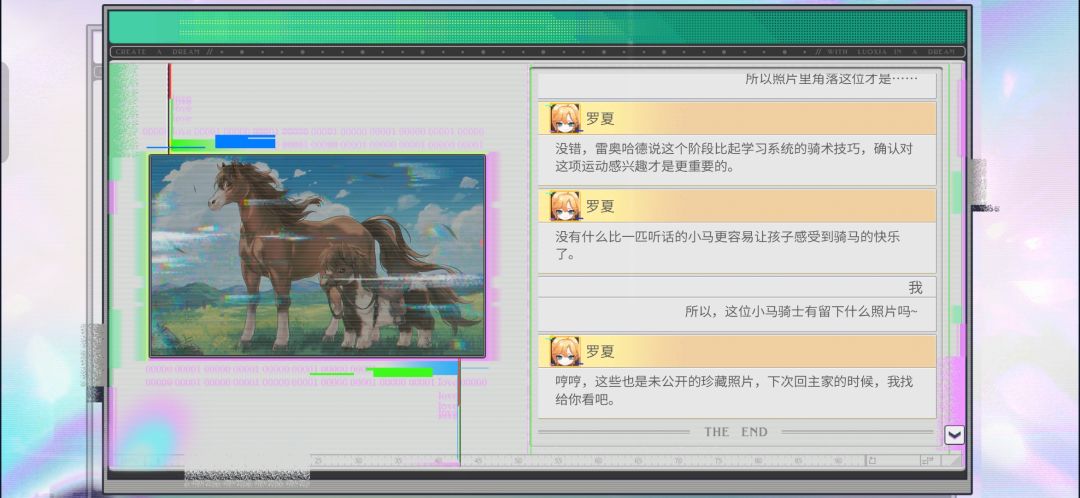Click the THE END divider text
Image resolution: width=1080 pixels, height=498 pixels.
click(x=736, y=432)
